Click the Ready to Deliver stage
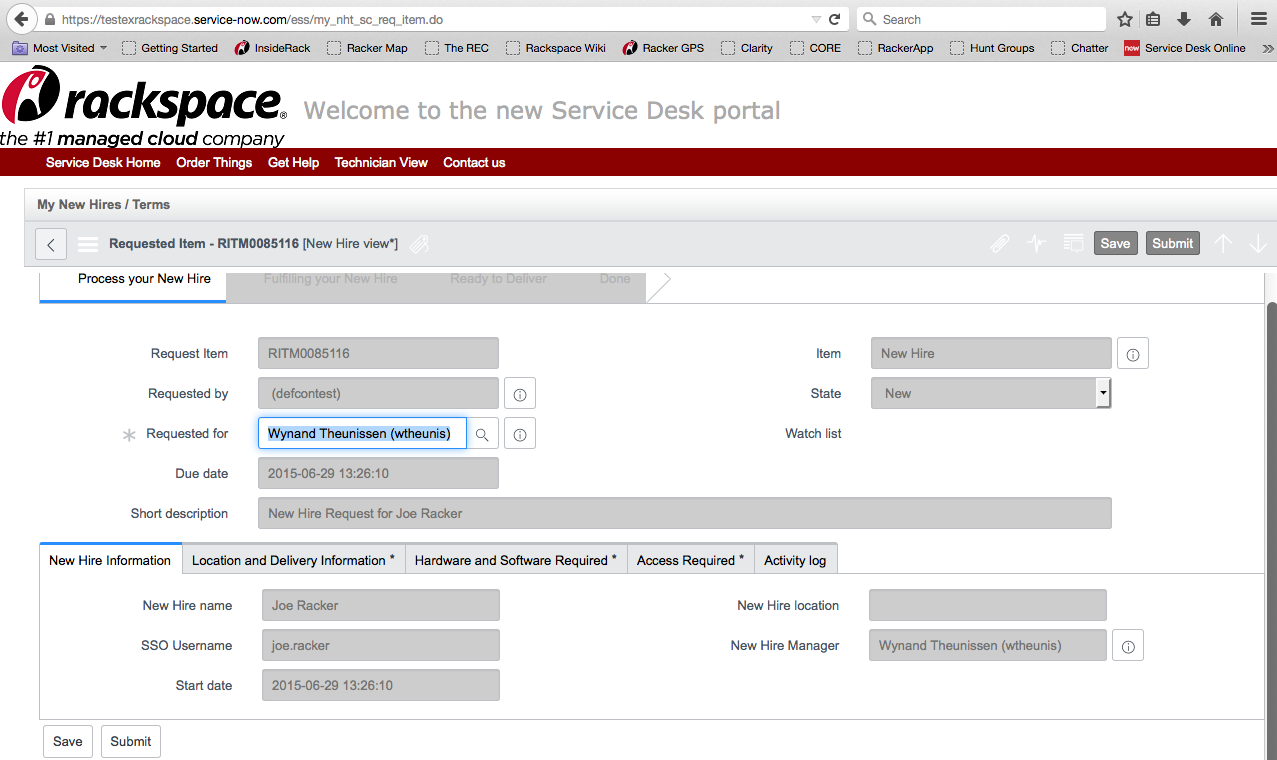This screenshot has width=1277, height=760. [498, 279]
